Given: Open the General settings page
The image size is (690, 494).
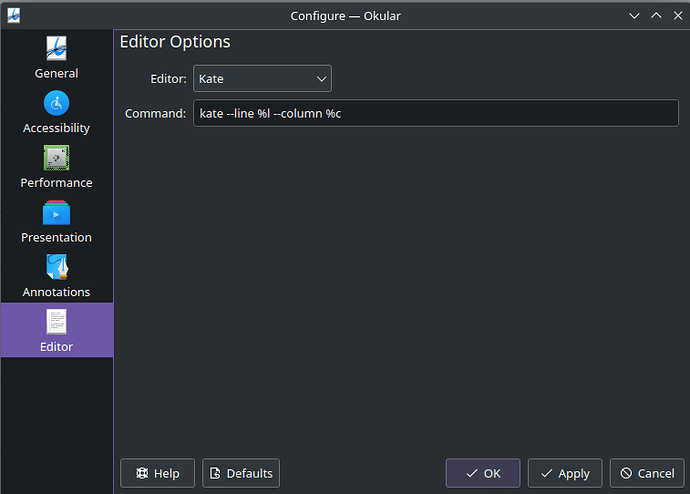Looking at the screenshot, I should (x=56, y=58).
